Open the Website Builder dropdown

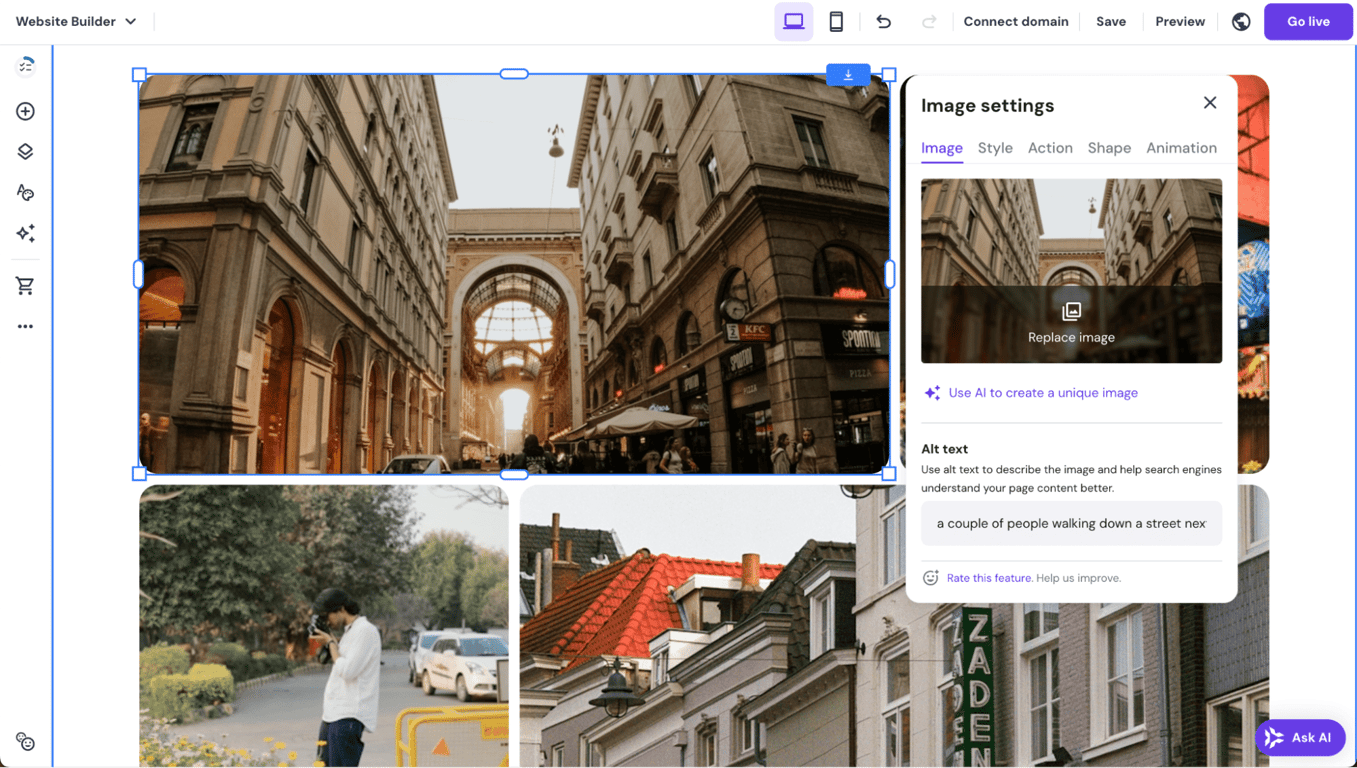76,20
